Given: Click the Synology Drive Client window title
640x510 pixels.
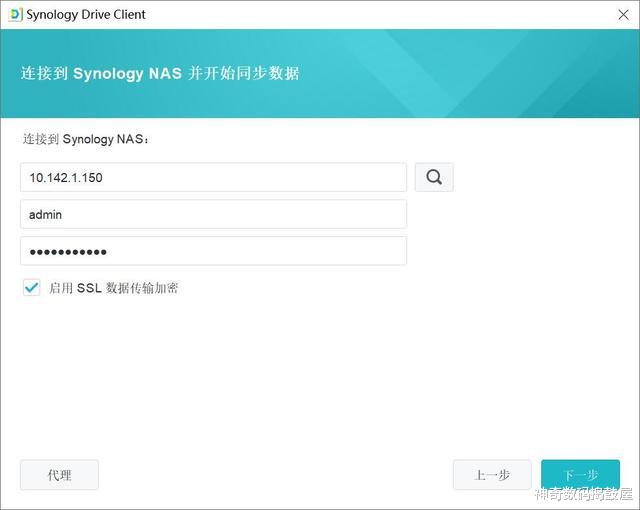Looking at the screenshot, I should [x=86, y=15].
